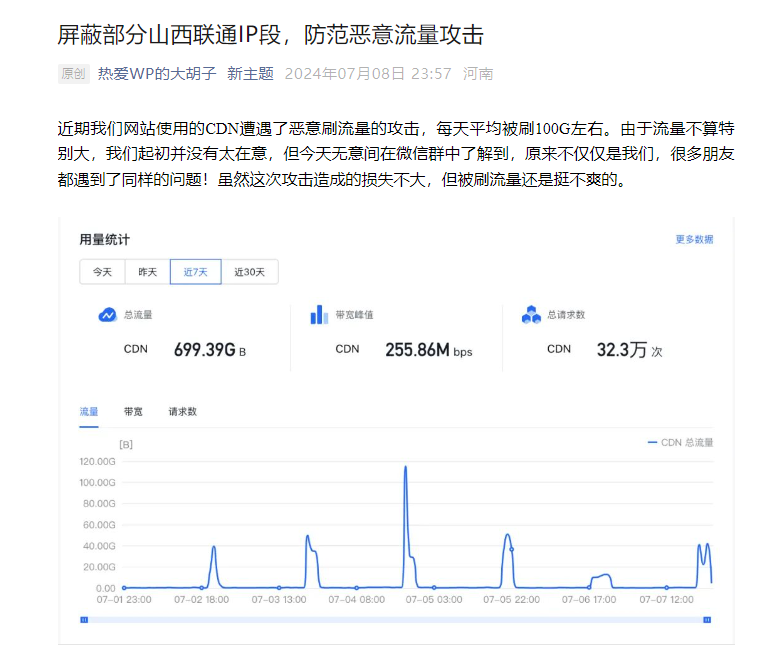Viewport: 784px width, 660px height.
Task: Click the publish date 2024年07月08日 23:57
Action: pyautogui.click(x=368, y=74)
